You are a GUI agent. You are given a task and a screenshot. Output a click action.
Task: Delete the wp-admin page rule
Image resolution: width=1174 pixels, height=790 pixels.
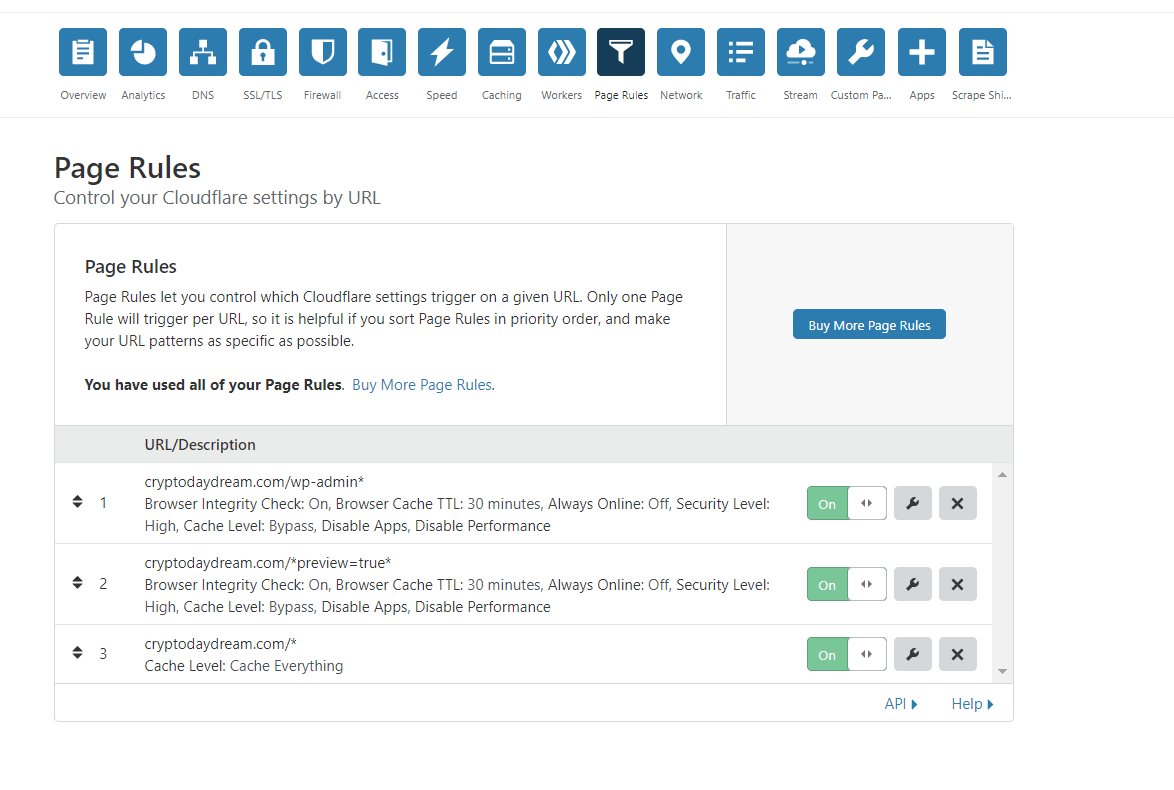958,503
